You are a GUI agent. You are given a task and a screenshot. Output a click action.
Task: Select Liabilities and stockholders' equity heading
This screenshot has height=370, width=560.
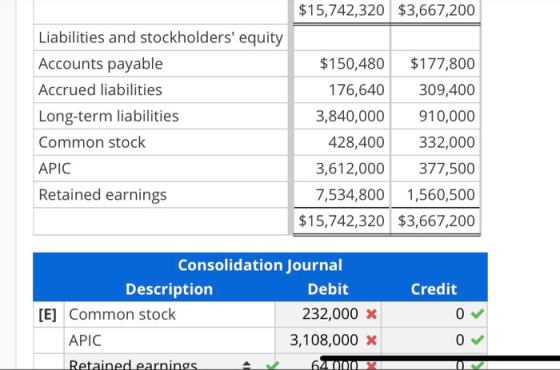161,38
